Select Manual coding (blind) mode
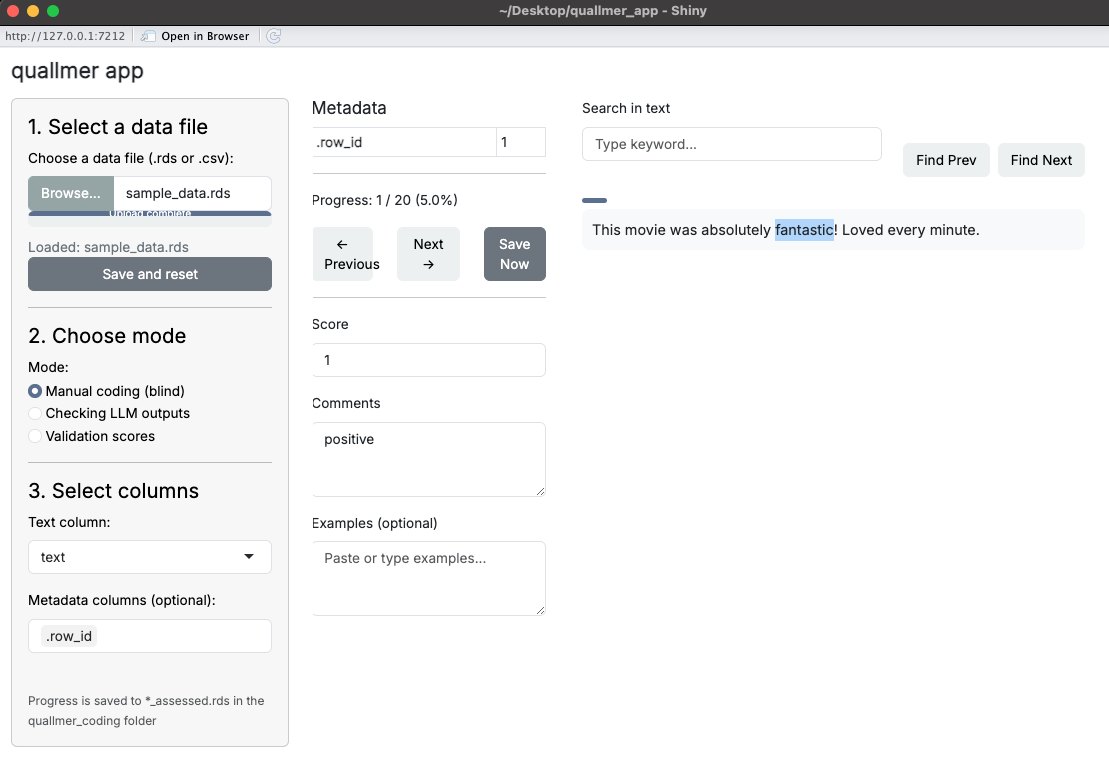This screenshot has width=1109, height=763. [35, 391]
